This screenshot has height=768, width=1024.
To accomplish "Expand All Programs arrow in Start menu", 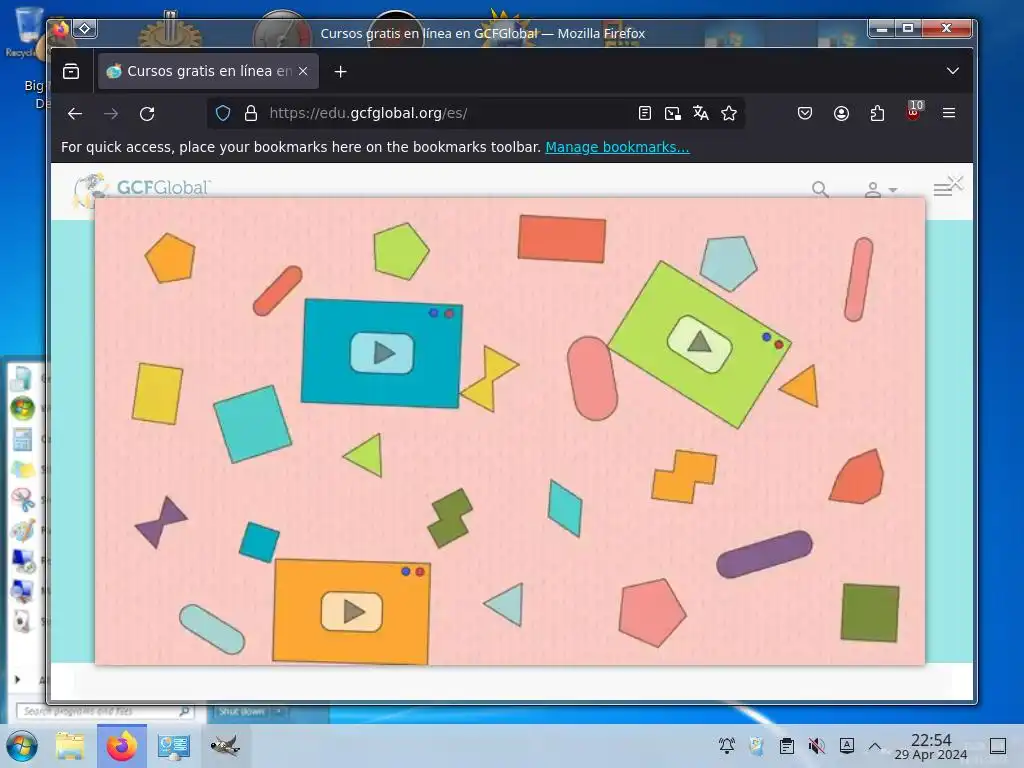I will click(x=18, y=680).
